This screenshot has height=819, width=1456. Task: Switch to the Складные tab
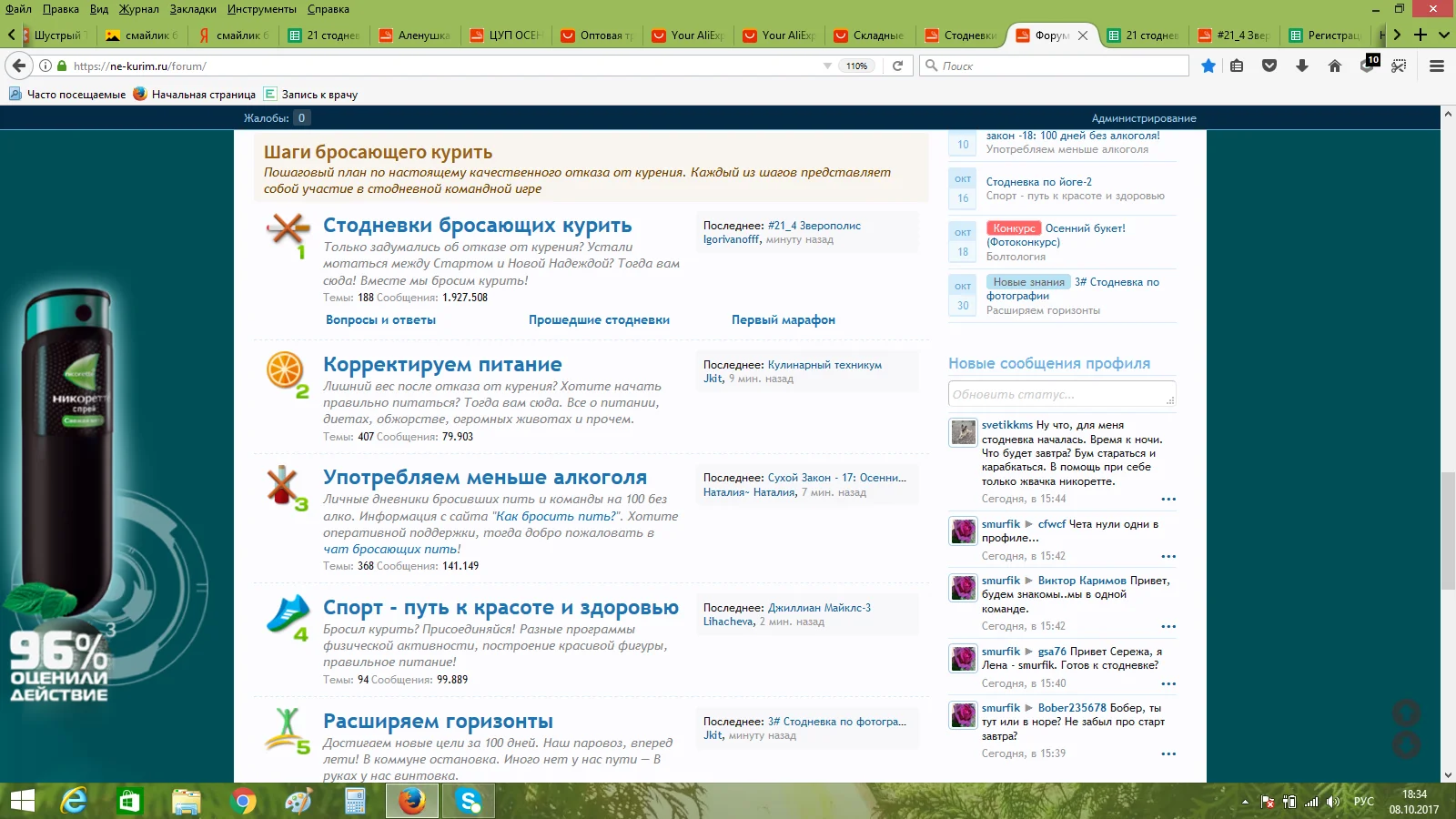click(869, 35)
